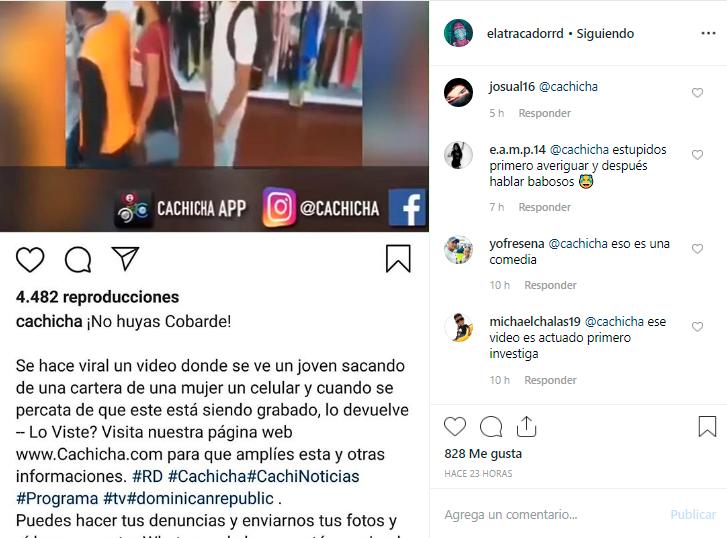Open the #dominicanrepublic hashtag
Screen dimensions: 727x538
pos(200,499)
